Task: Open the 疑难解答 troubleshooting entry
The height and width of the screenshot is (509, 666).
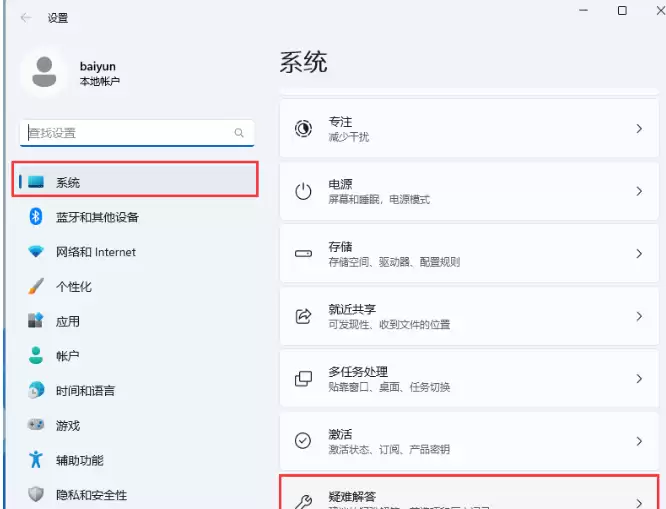Action: pos(469,493)
